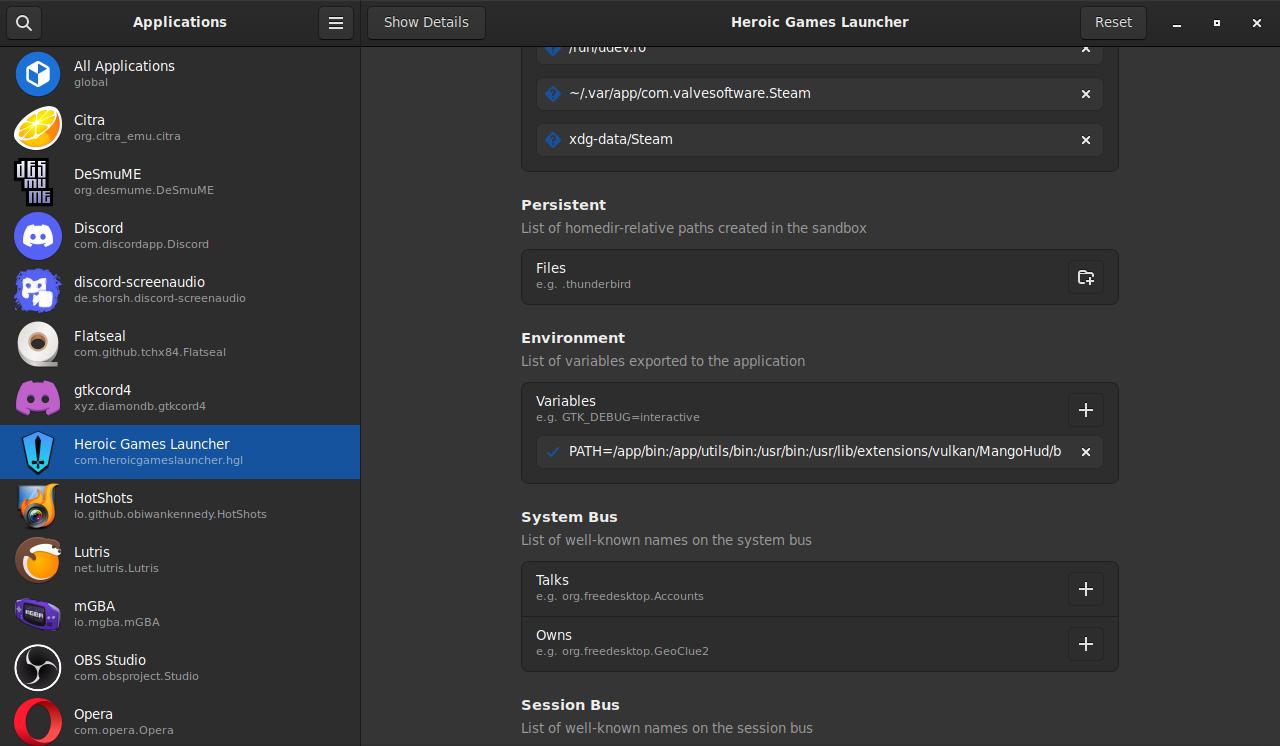Click the Flatseal app icon
Screen dimensions: 1280x746
[38, 344]
